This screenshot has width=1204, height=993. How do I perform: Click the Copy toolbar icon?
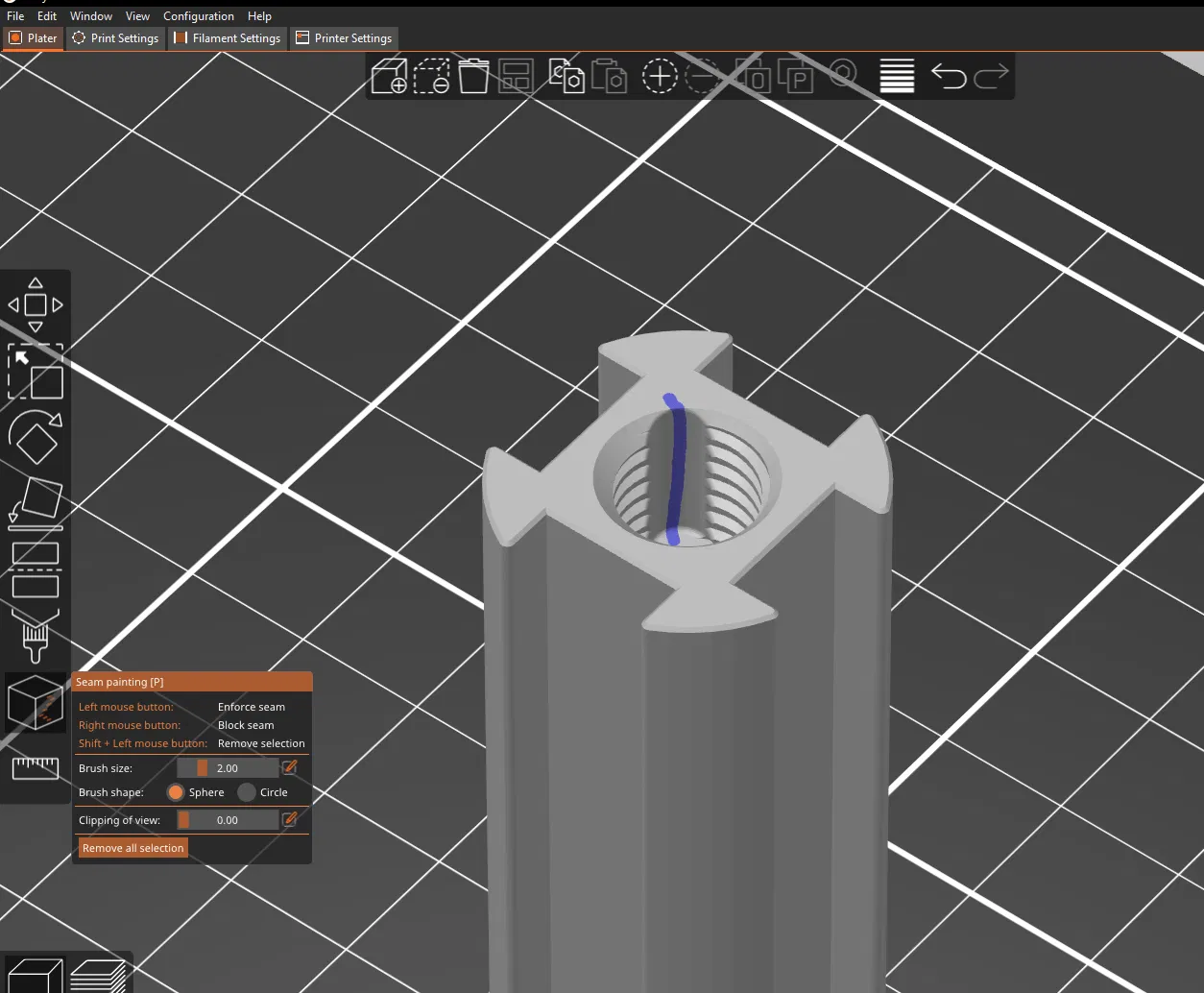click(x=566, y=76)
